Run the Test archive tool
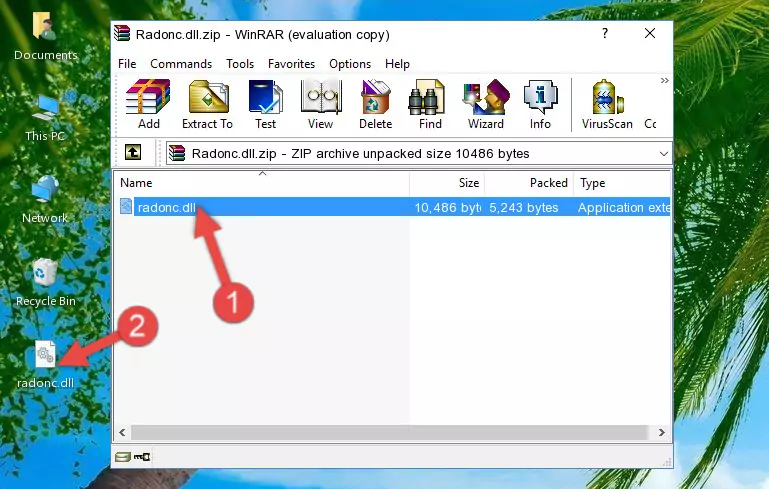This screenshot has height=489, width=769. (265, 104)
